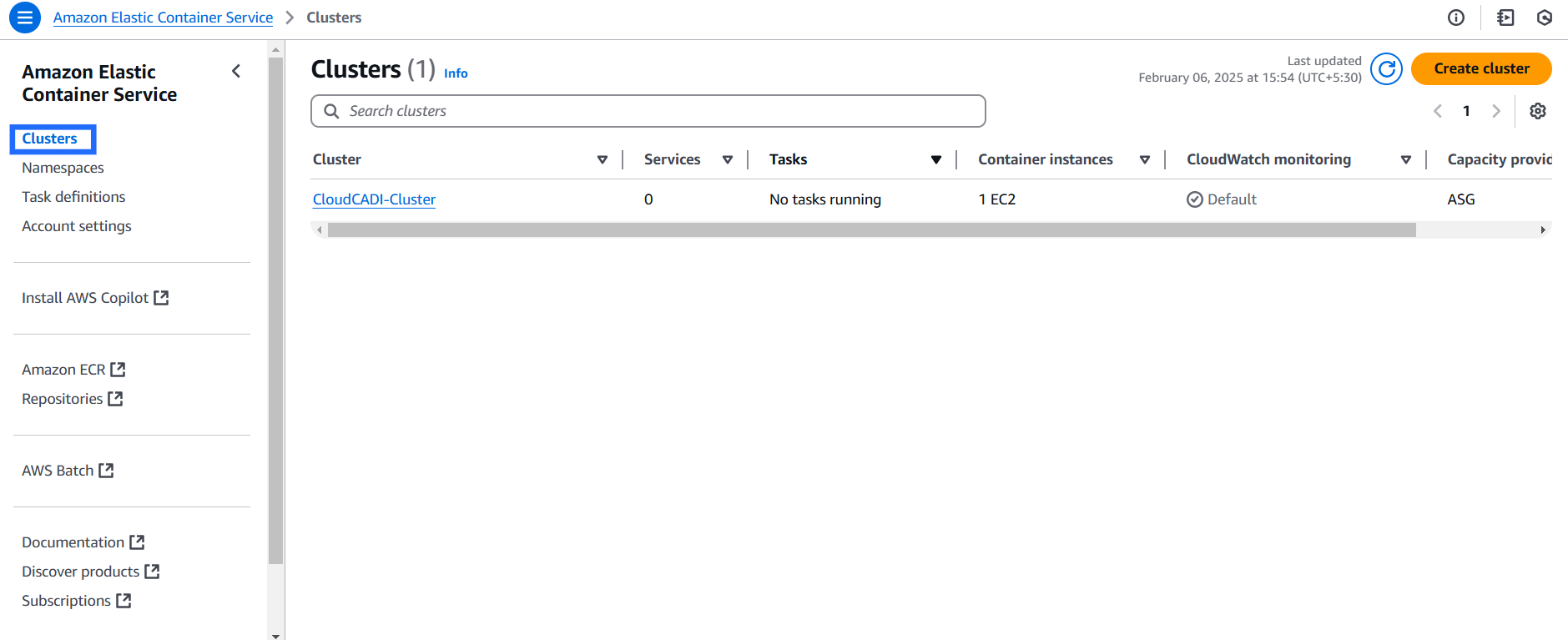Sort by Container instances column arrow
This screenshot has height=640, width=1568.
point(1145,159)
